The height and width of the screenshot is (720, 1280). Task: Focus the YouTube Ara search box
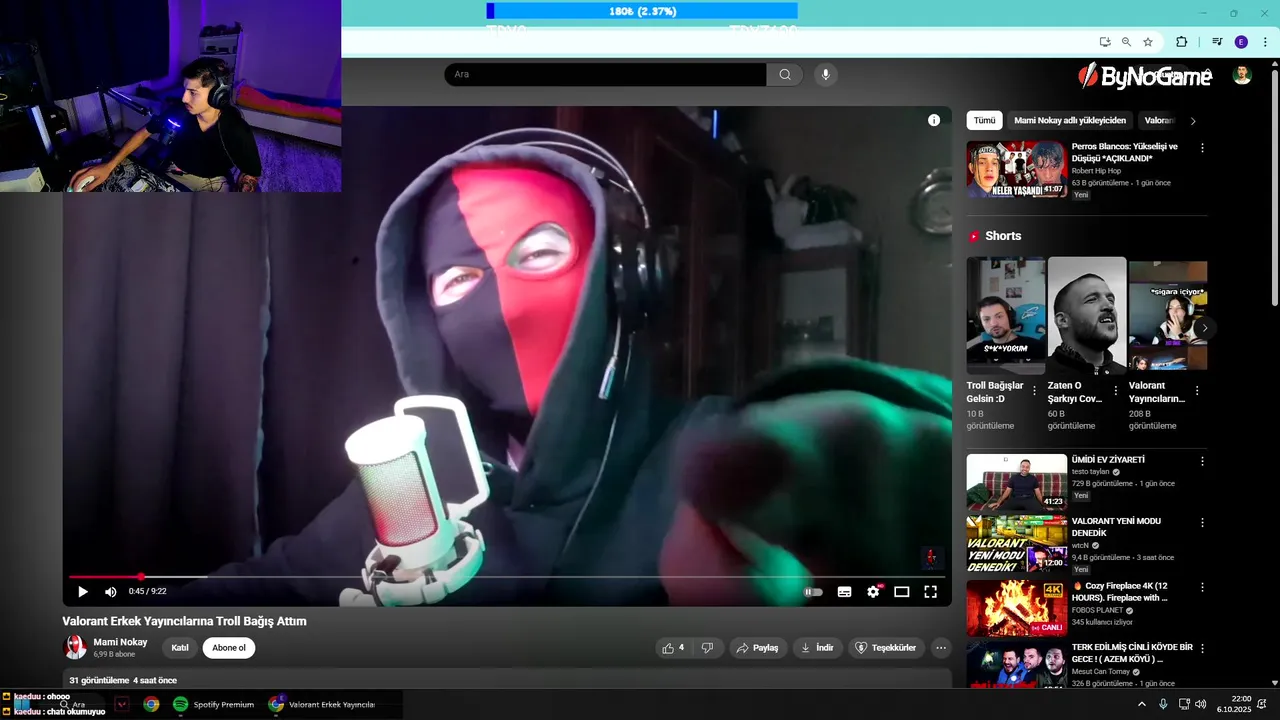(605, 74)
